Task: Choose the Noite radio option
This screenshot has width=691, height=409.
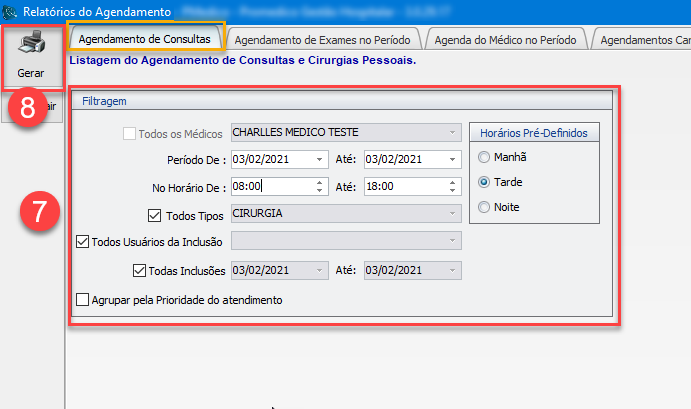Action: point(485,207)
